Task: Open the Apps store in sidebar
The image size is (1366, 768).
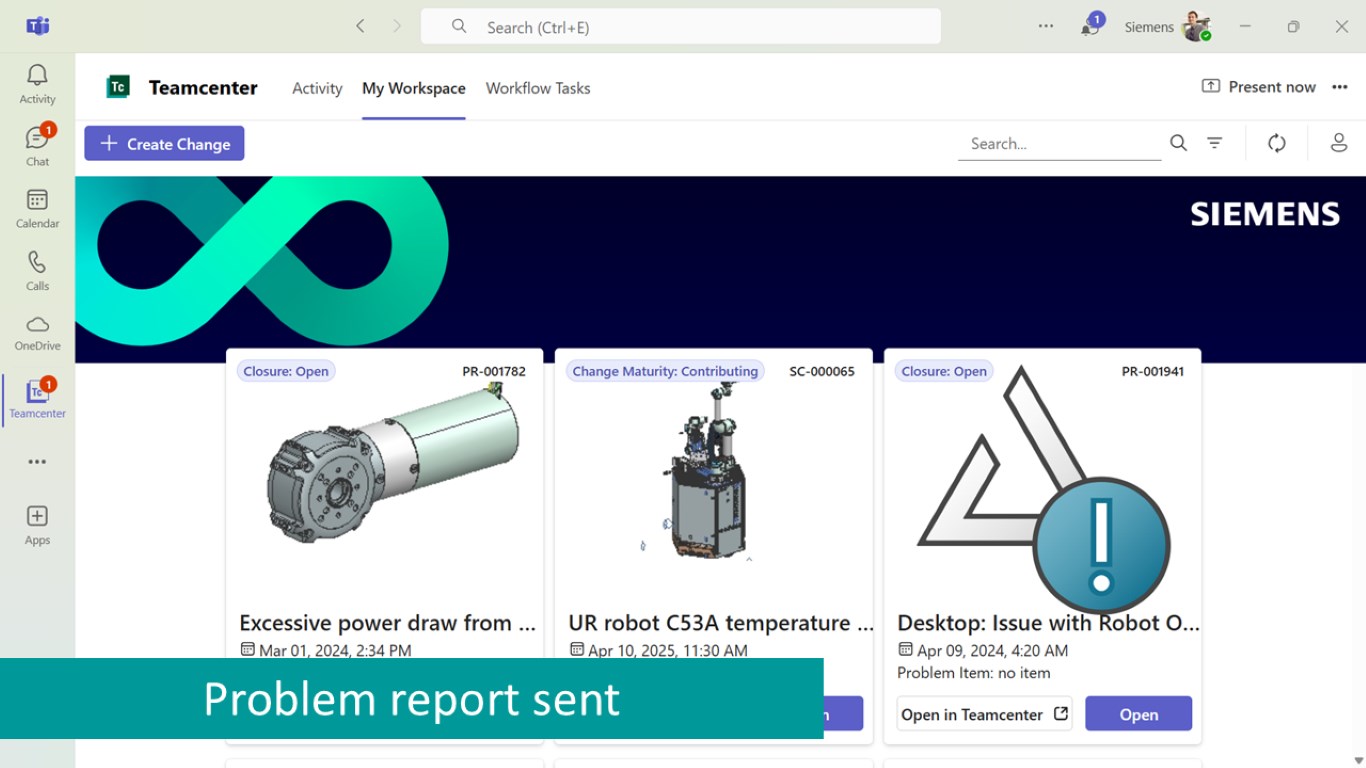Action: coord(37,525)
